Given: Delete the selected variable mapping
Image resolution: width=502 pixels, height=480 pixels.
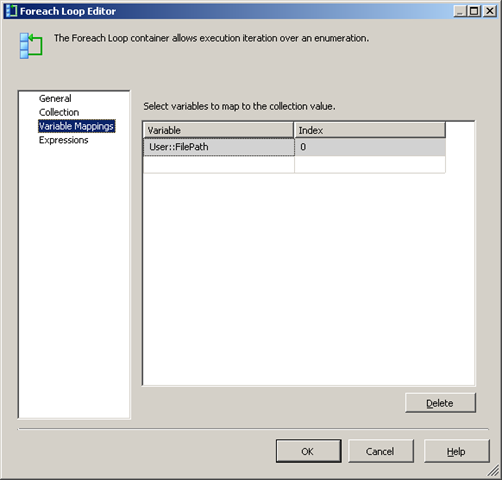Looking at the screenshot, I should [440, 403].
